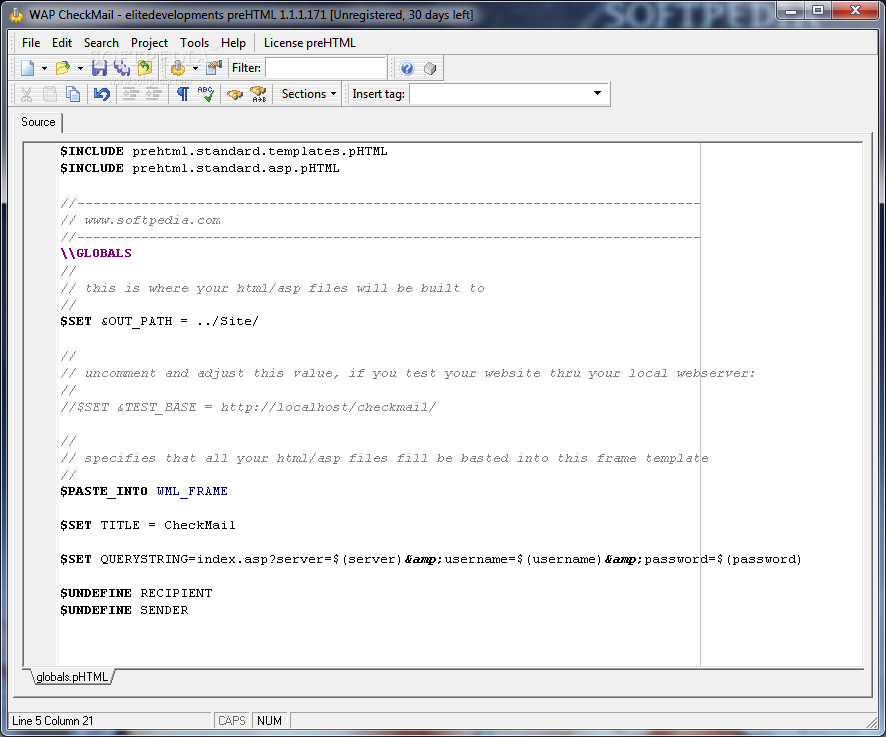This screenshot has height=737, width=886.
Task: Click the Decrease indent icon
Action: click(x=131, y=94)
